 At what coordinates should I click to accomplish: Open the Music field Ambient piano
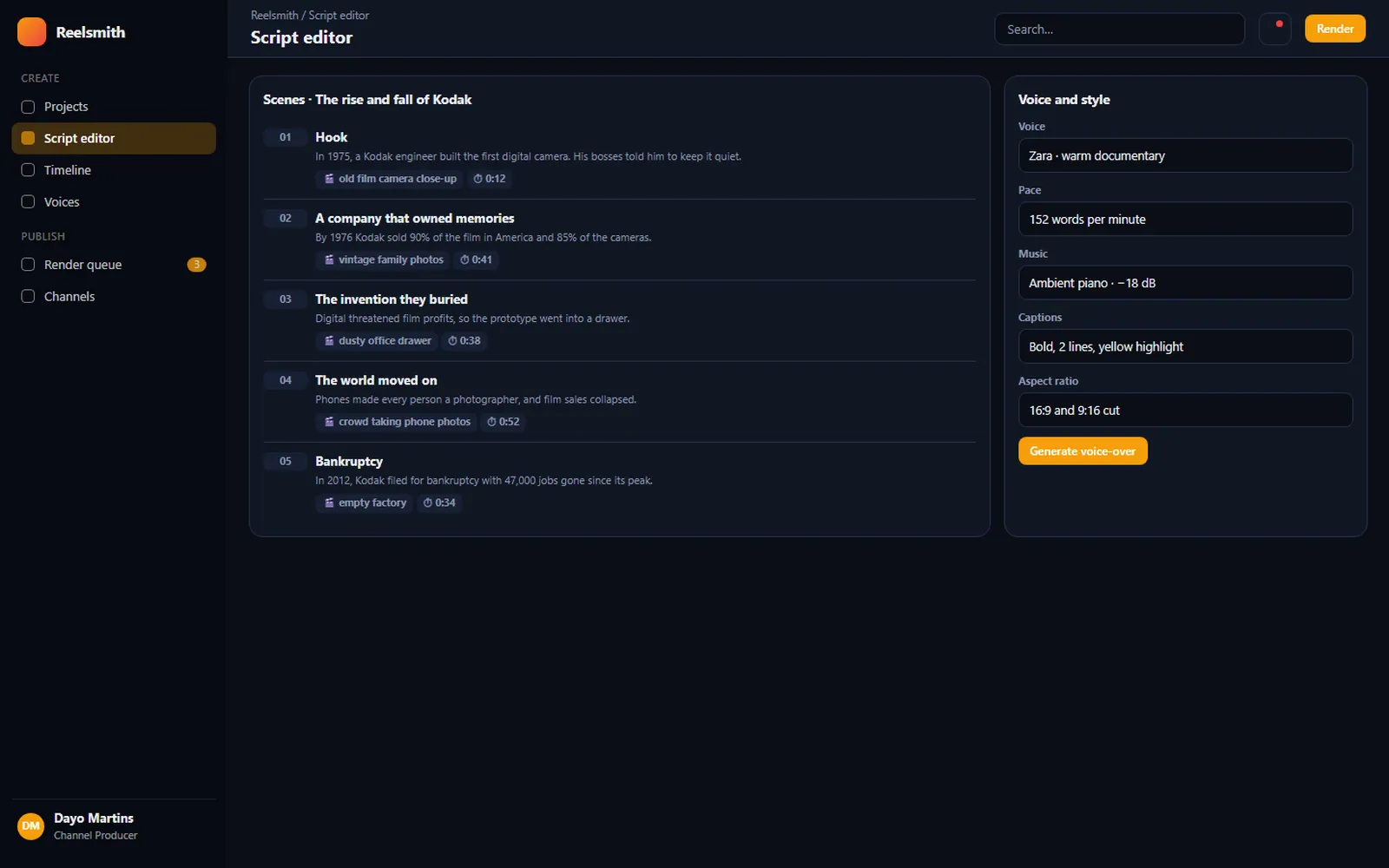[1185, 283]
